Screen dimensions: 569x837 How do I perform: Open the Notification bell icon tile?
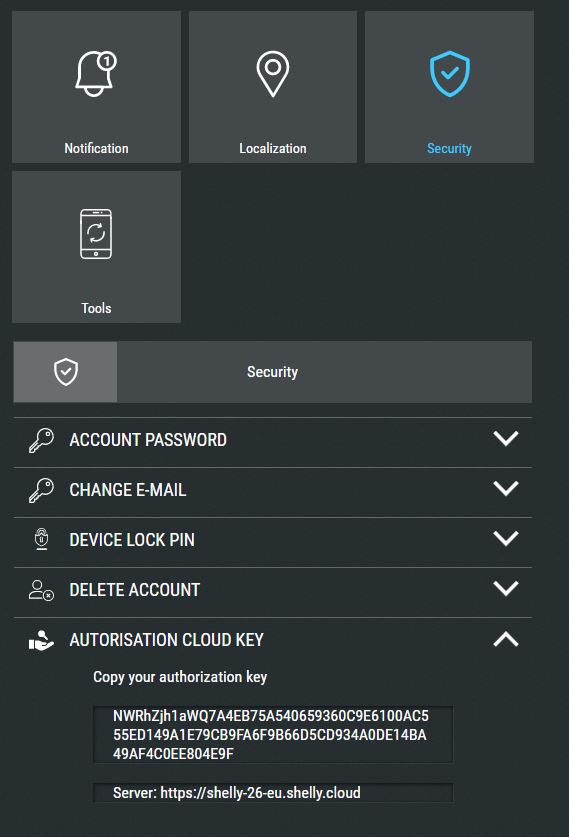pyautogui.click(x=96, y=74)
